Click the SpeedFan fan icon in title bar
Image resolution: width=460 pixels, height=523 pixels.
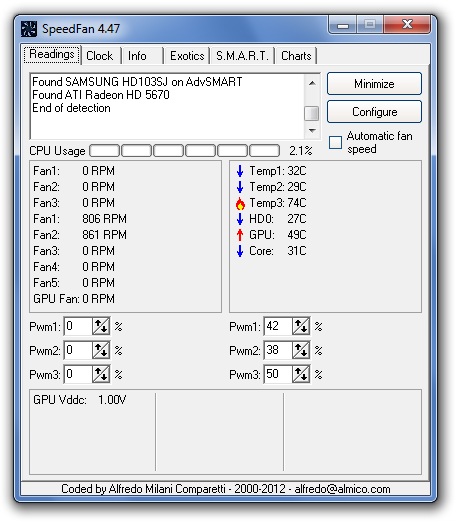coord(29,29)
